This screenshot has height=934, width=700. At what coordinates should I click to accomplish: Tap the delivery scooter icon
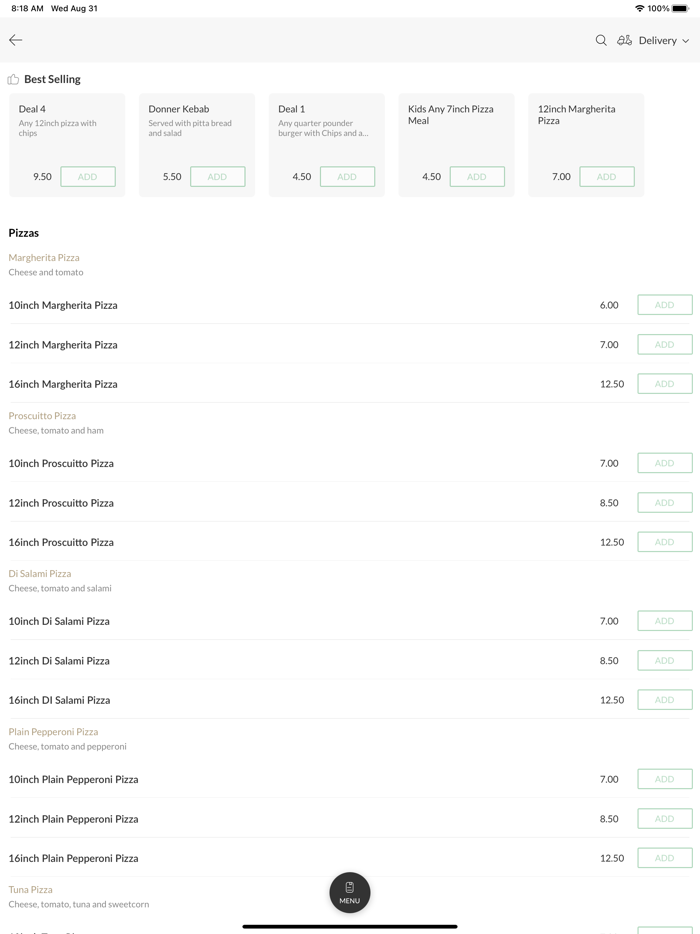[x=624, y=40]
